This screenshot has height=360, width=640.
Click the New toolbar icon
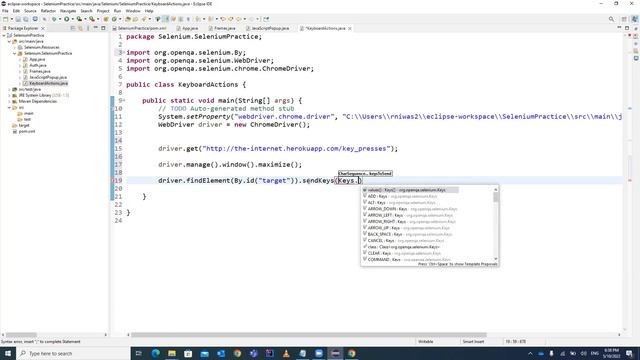pos(5,19)
